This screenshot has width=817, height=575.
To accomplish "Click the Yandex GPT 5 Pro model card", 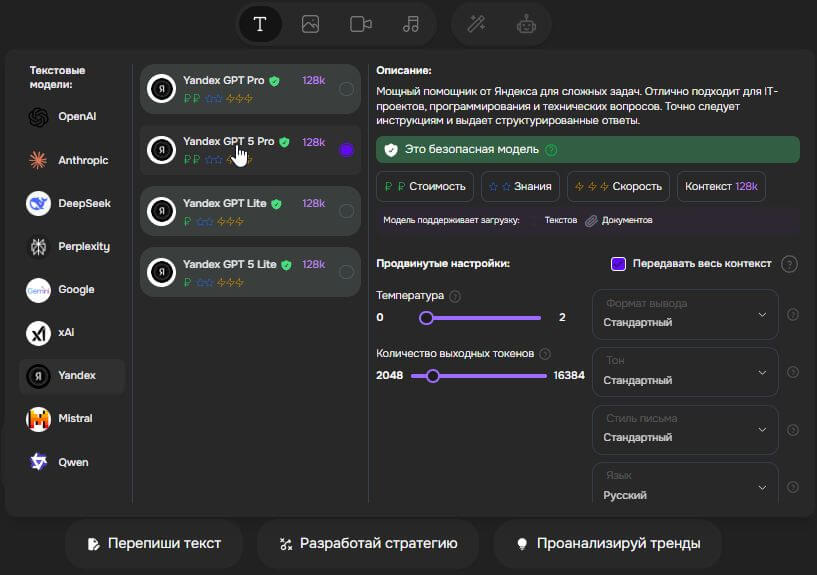I will (x=250, y=150).
